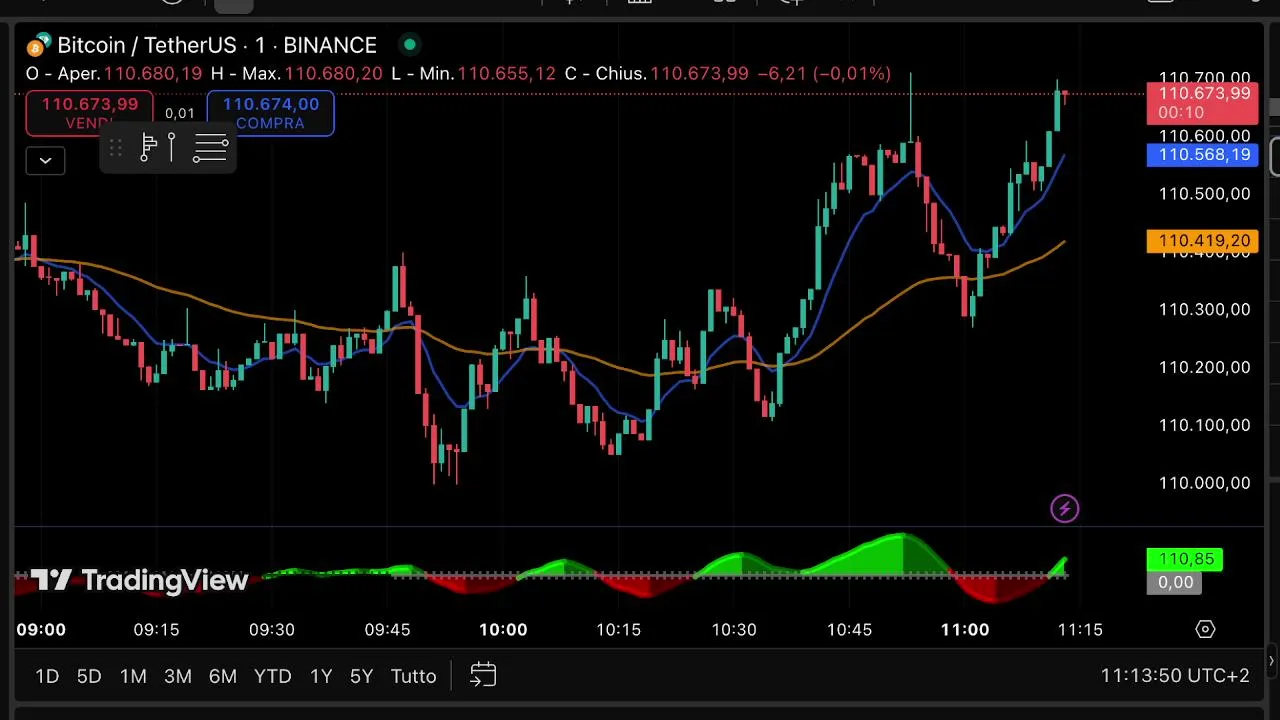The height and width of the screenshot is (720, 1280).
Task: Set chart range to 3M
Action: click(x=178, y=676)
